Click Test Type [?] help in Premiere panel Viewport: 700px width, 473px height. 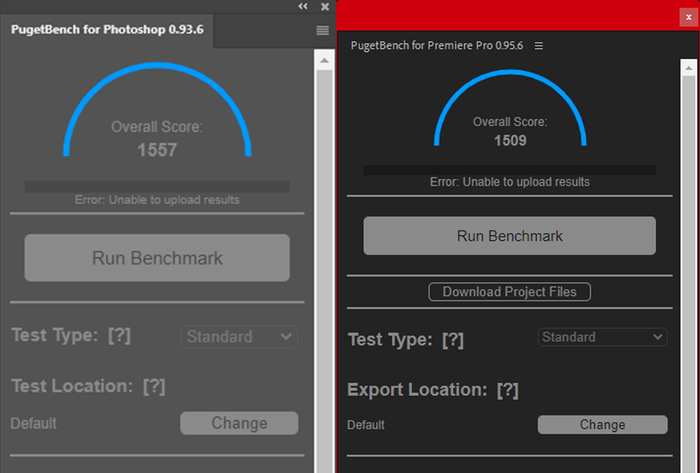coord(453,340)
